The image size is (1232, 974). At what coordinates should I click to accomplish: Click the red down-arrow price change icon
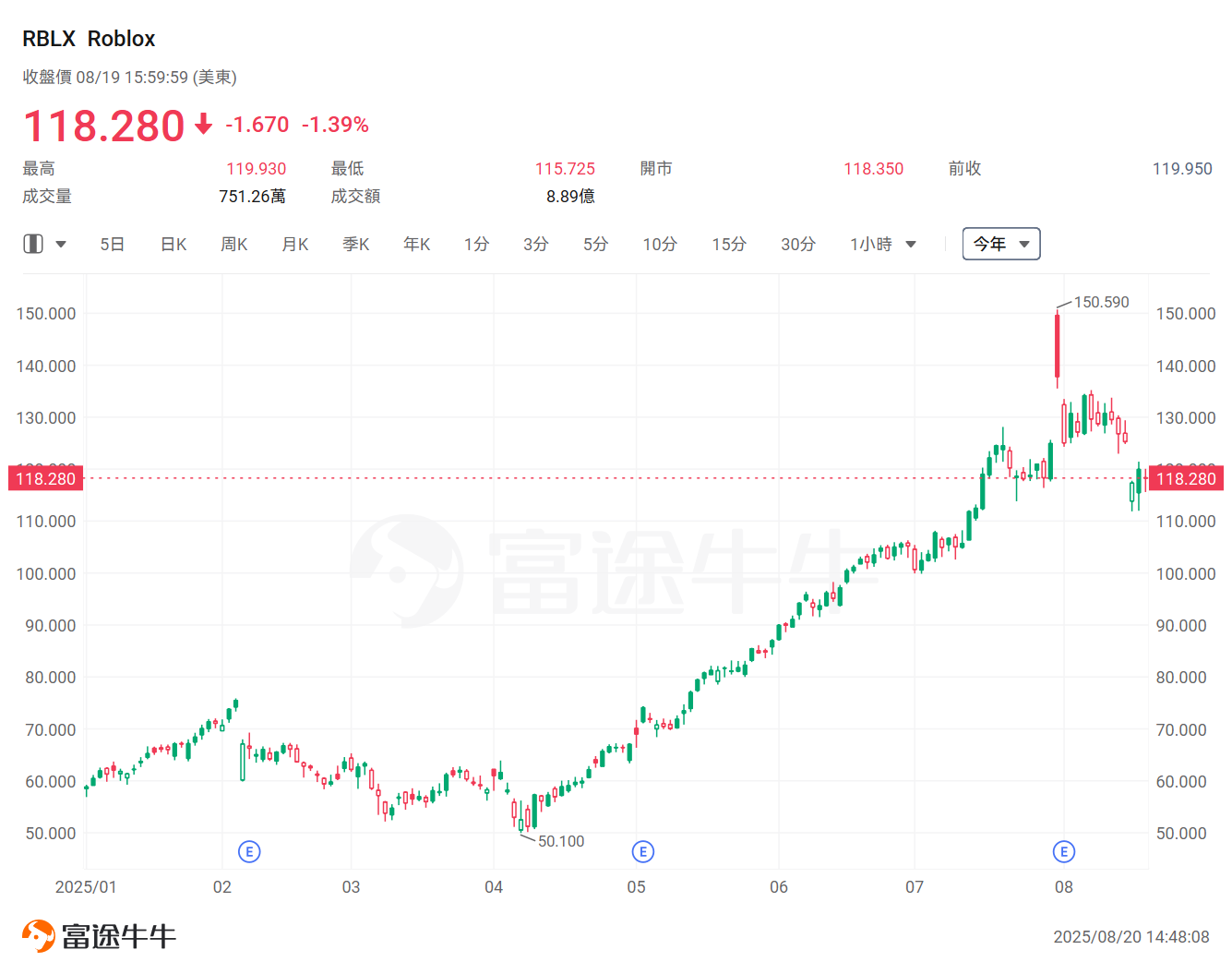tap(204, 124)
